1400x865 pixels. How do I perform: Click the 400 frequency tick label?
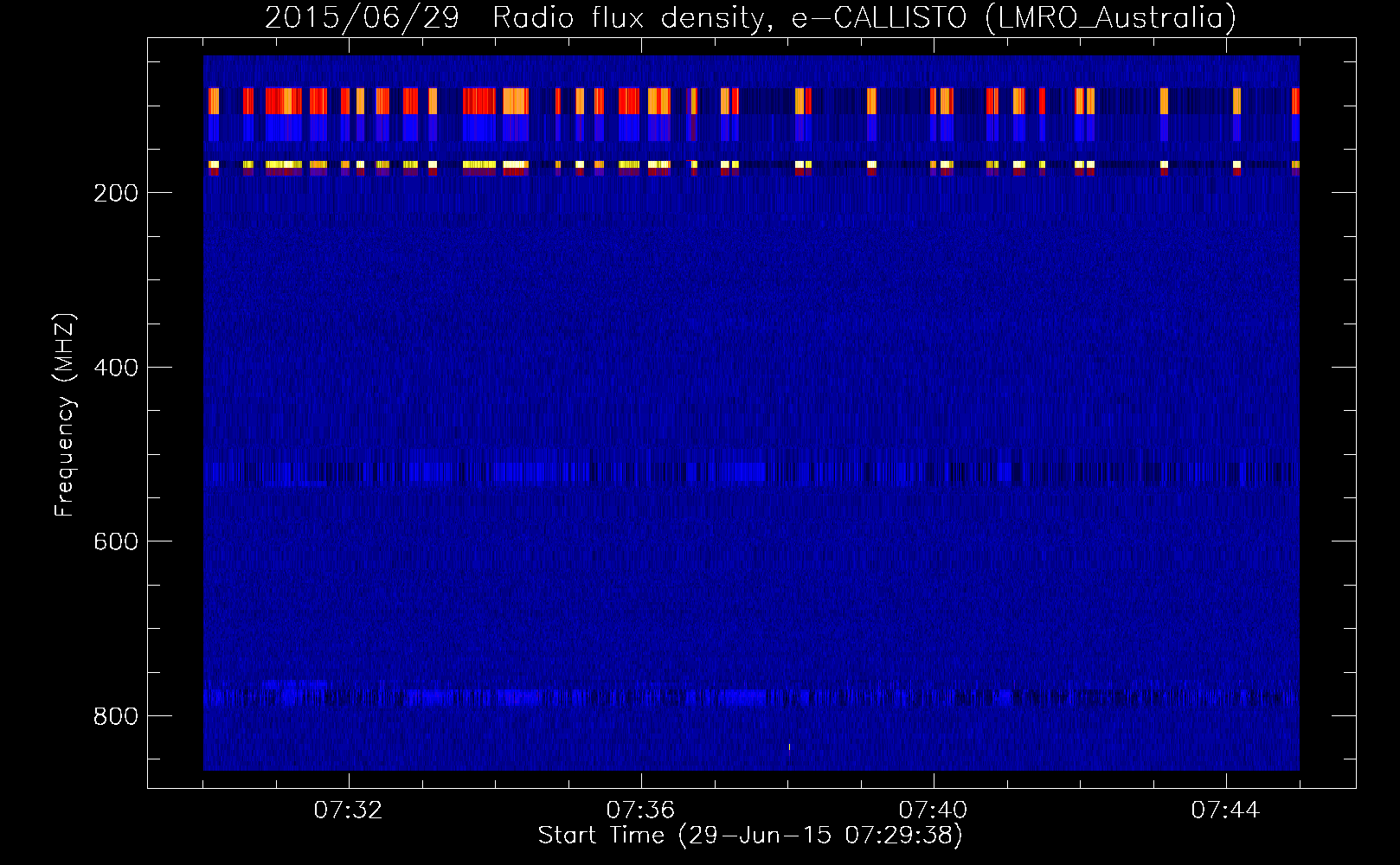pos(116,368)
